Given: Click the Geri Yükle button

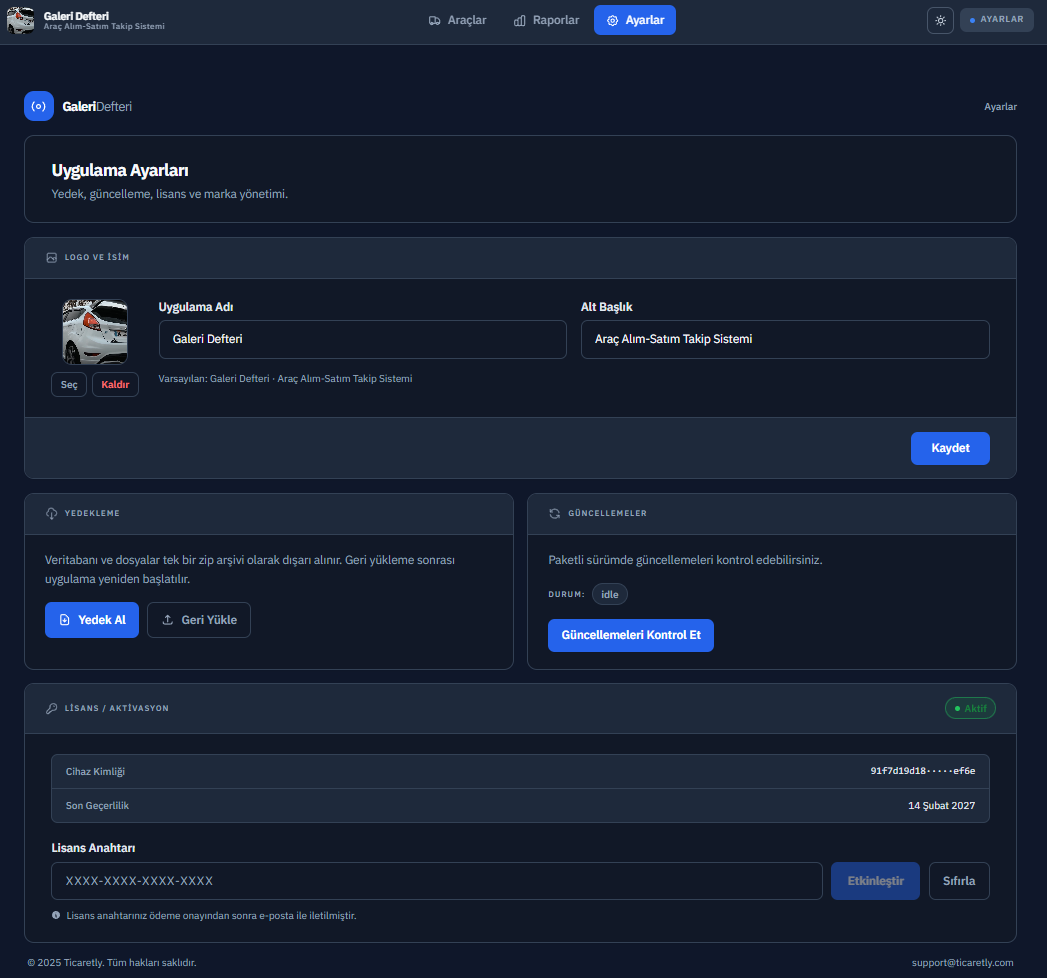Looking at the screenshot, I should (199, 620).
